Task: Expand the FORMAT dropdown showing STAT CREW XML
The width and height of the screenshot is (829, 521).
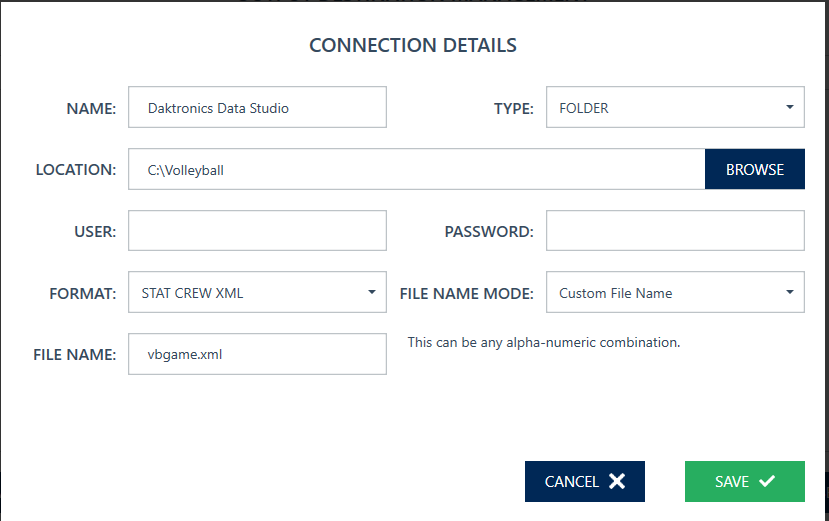Action: pos(257,293)
